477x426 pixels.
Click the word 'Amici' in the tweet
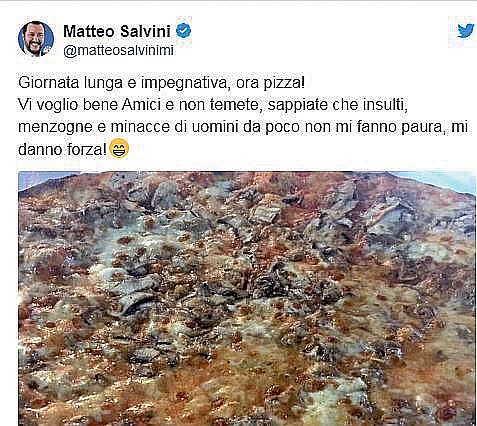141,105
